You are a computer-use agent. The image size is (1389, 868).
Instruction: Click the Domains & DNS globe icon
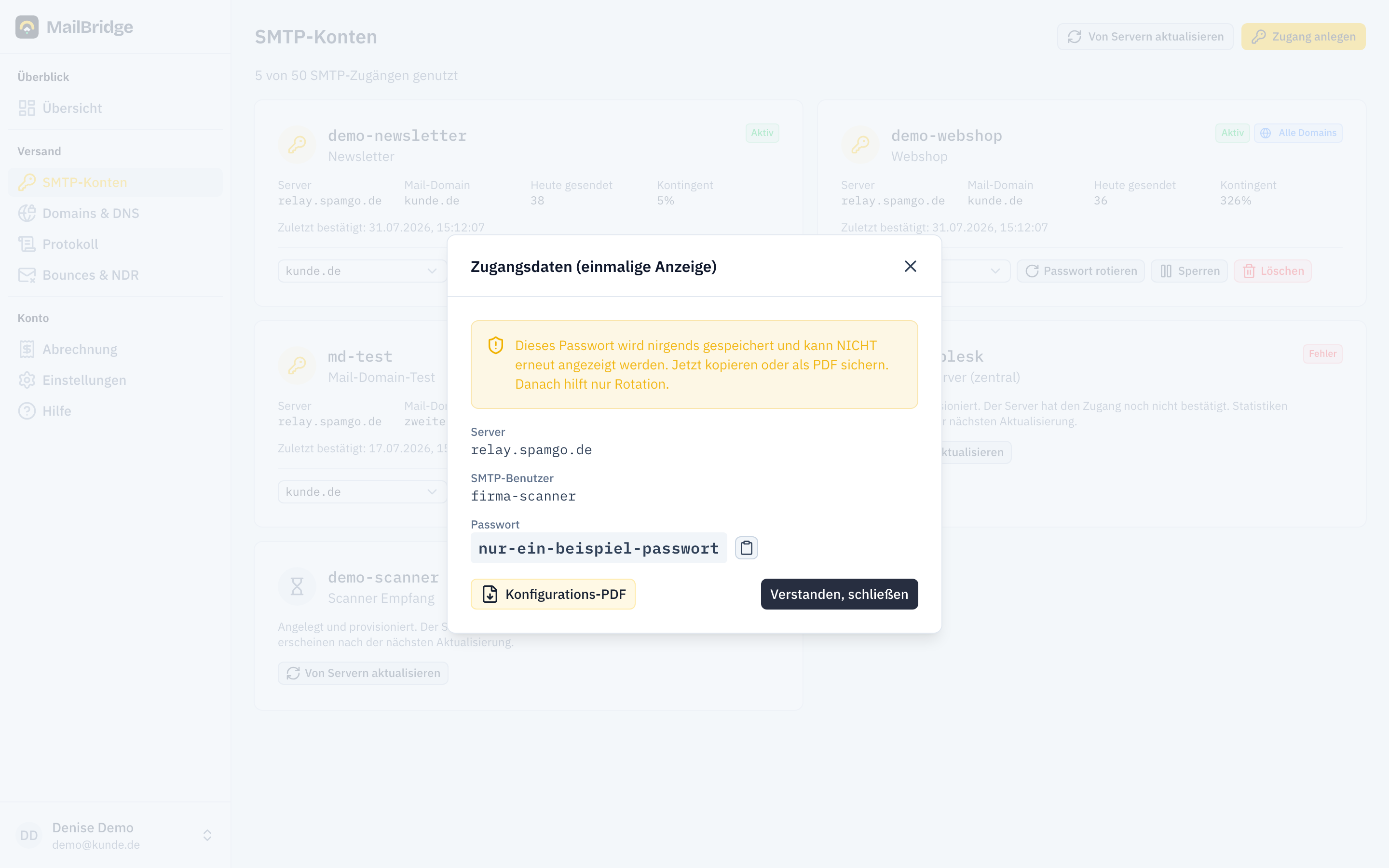(x=27, y=213)
